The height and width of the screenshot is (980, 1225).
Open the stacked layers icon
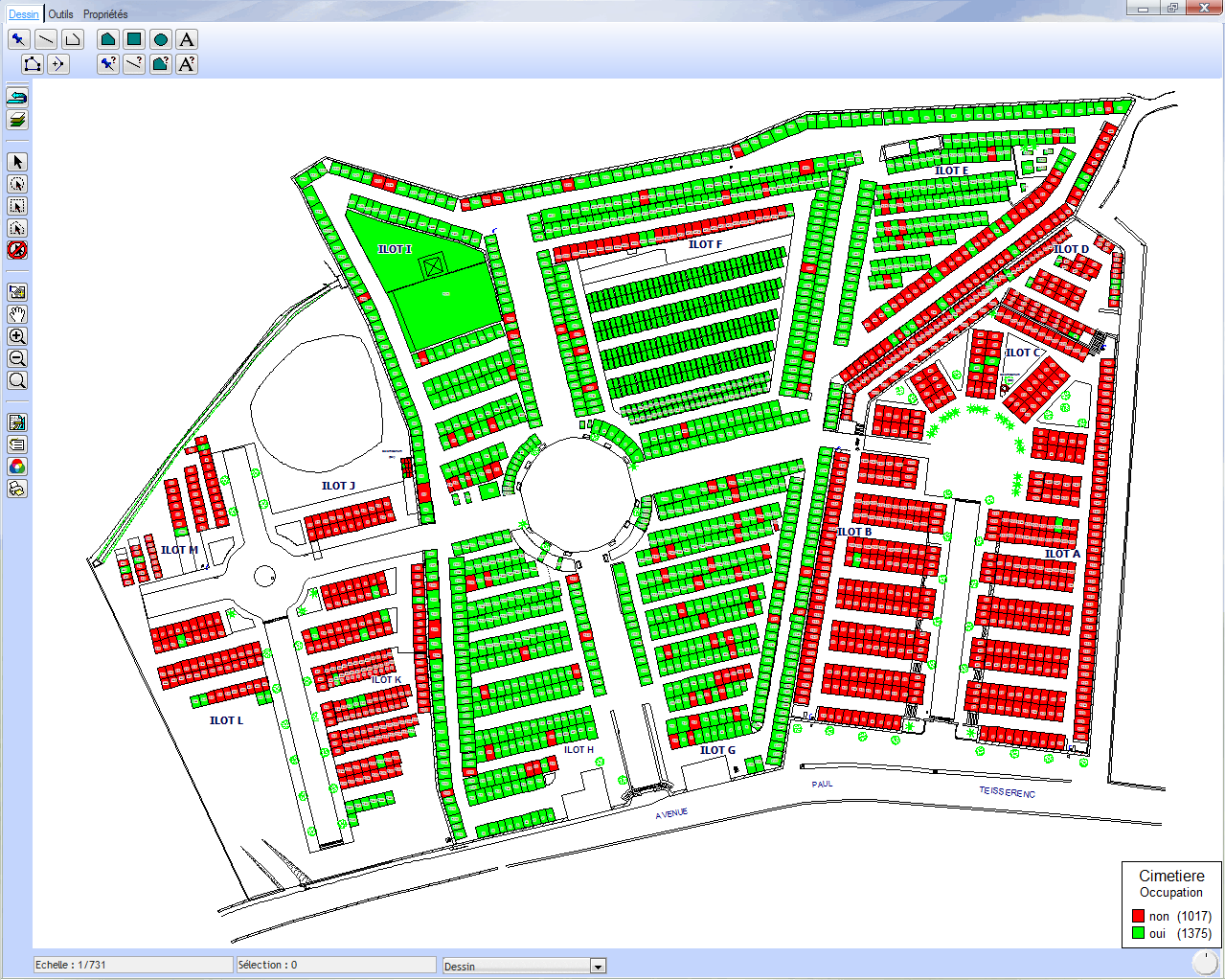(x=17, y=120)
